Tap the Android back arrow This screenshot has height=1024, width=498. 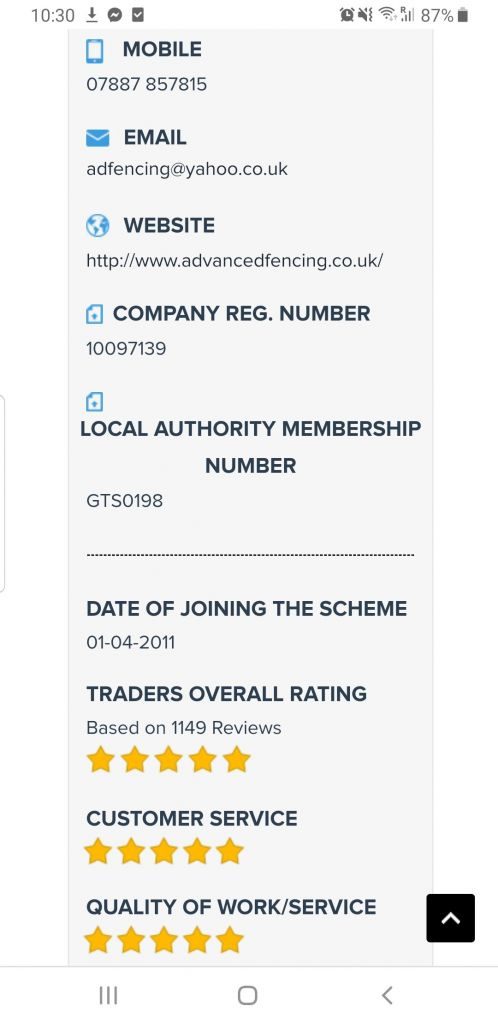[x=387, y=995]
